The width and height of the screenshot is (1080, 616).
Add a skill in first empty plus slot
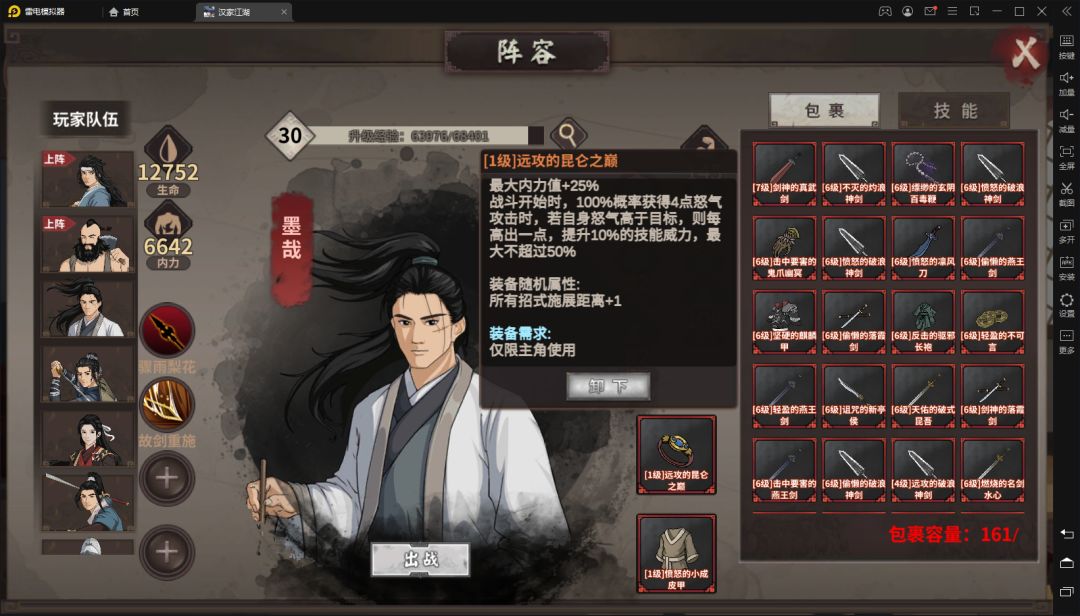167,478
